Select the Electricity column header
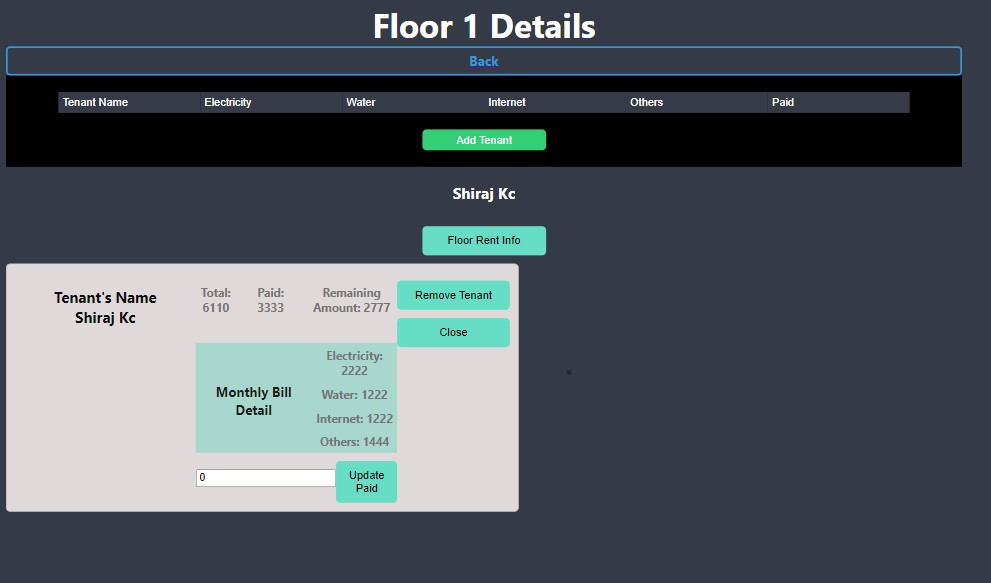This screenshot has width=991, height=583. pos(227,101)
